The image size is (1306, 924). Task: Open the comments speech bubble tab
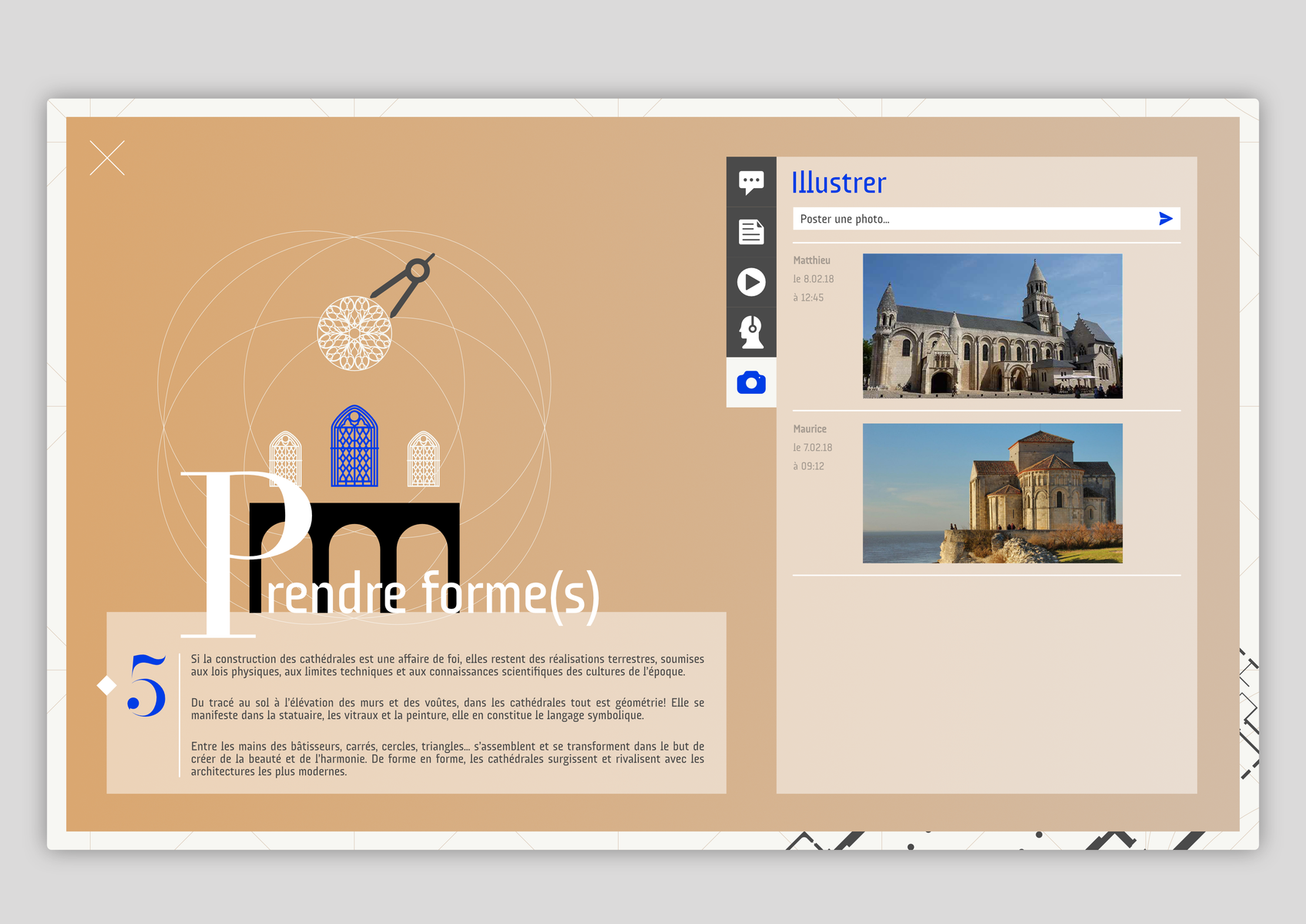pos(751,182)
